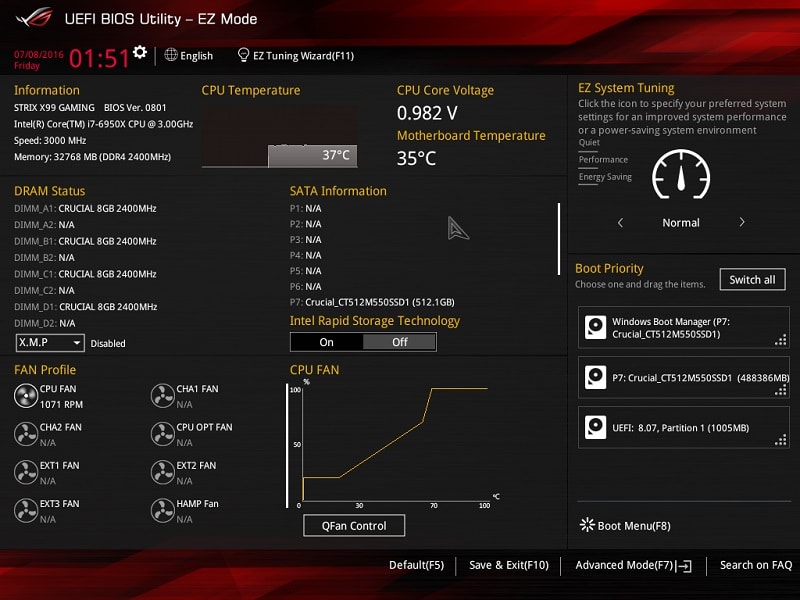Click the CHA2 FAN icon
Image resolution: width=800 pixels, height=600 pixels.
26,434
